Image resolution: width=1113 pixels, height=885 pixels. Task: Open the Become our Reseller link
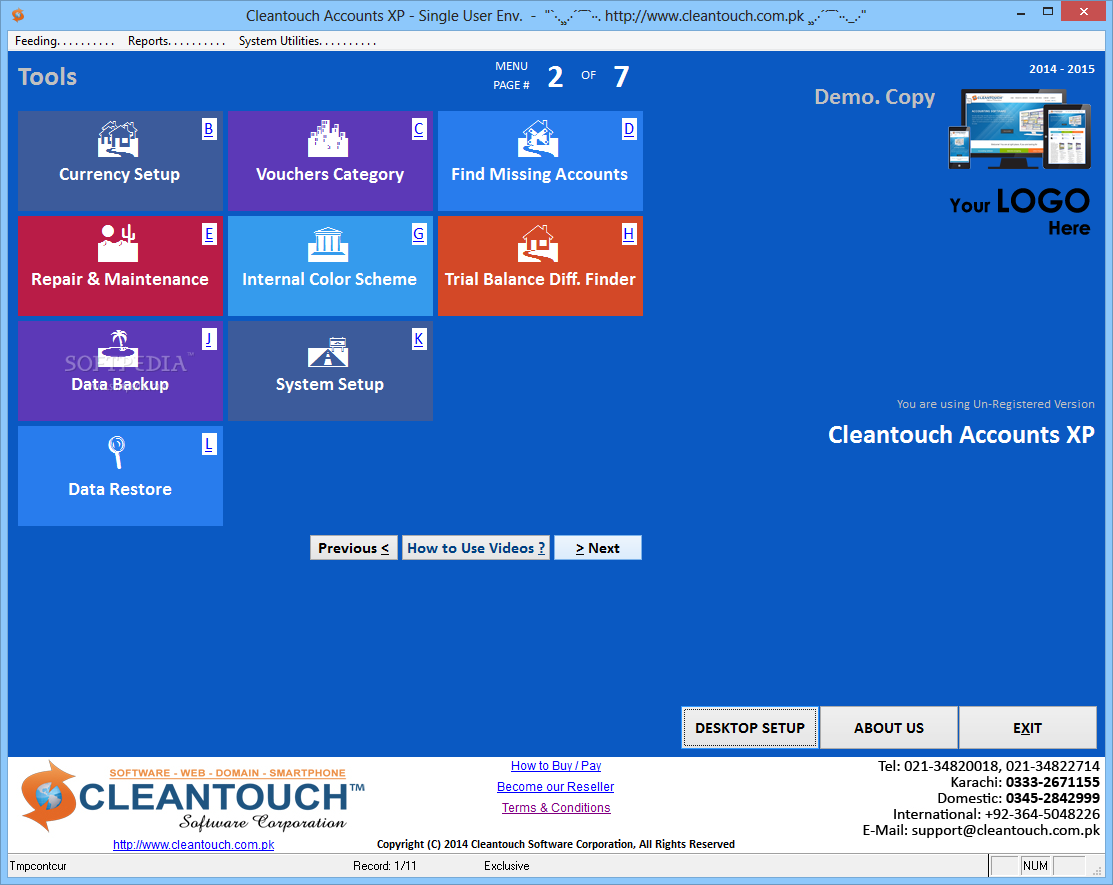point(556,786)
